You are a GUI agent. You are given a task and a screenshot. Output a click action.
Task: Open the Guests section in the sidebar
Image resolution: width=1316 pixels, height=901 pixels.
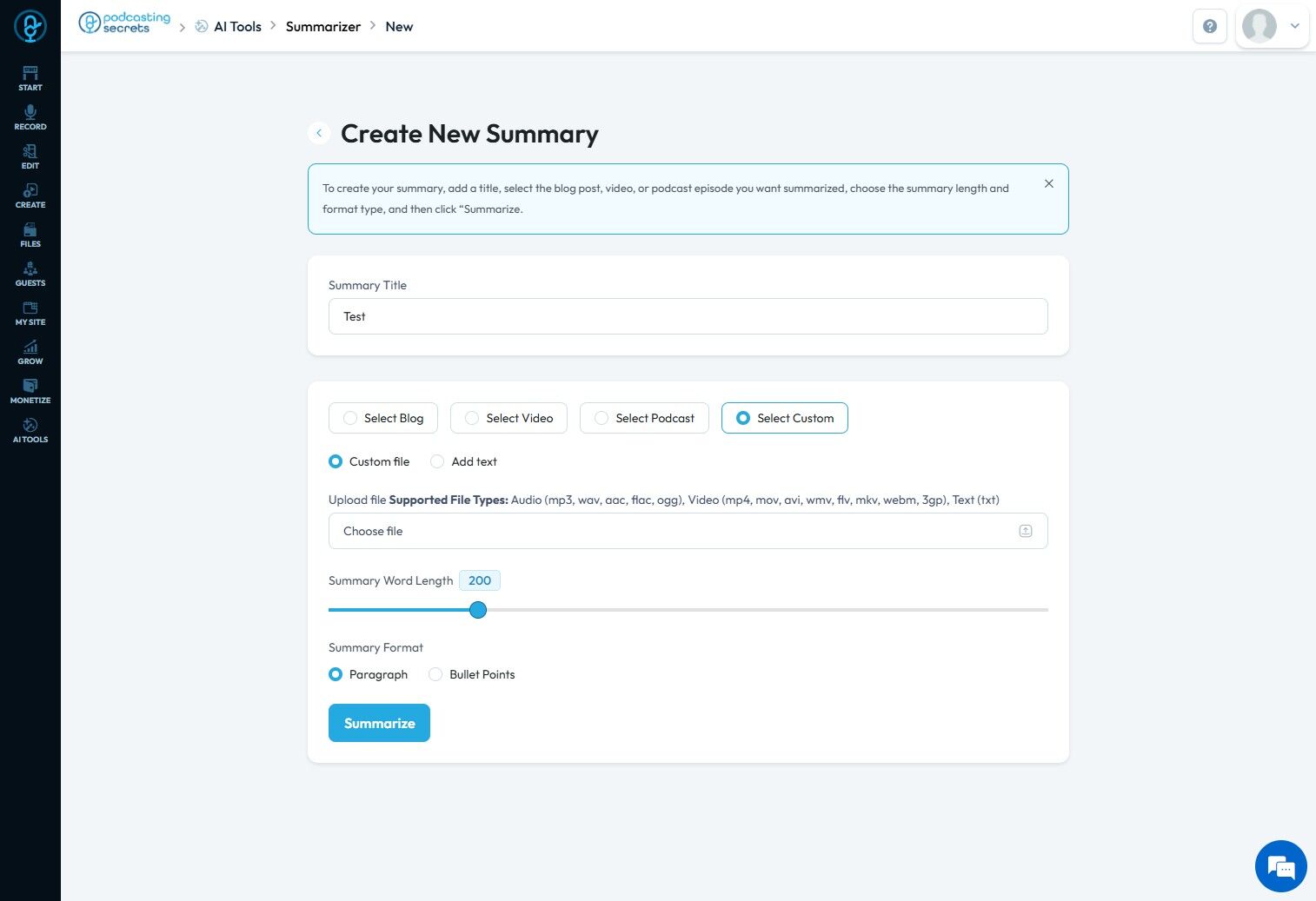tap(30, 274)
